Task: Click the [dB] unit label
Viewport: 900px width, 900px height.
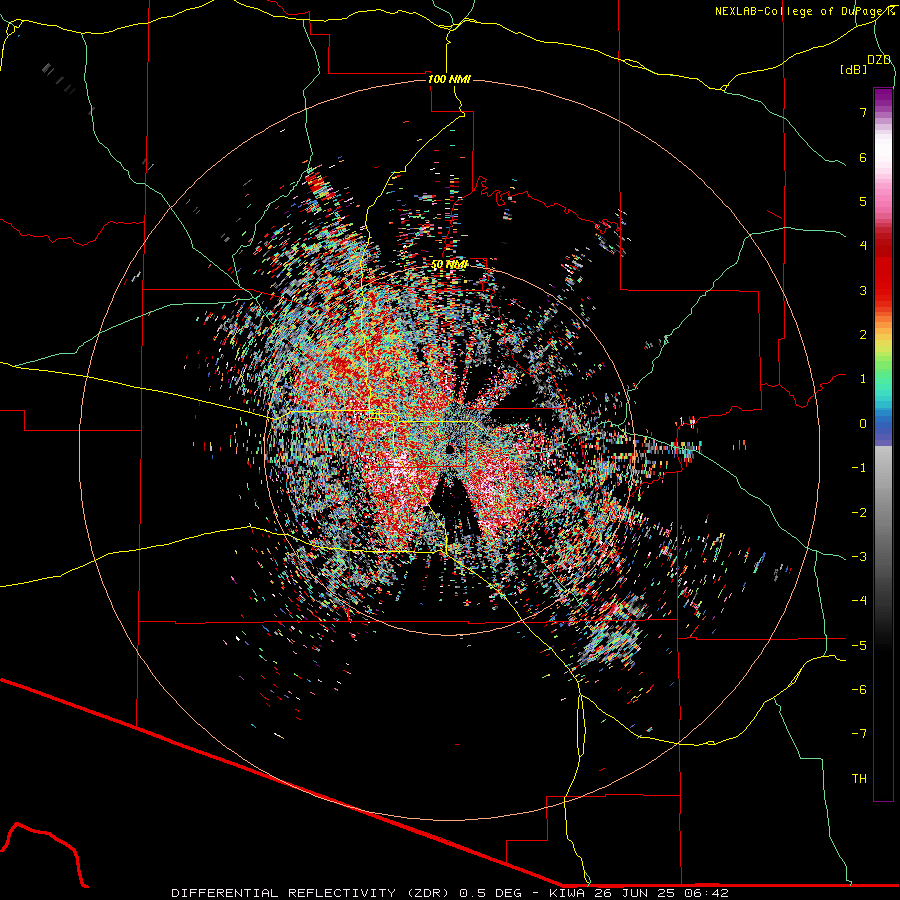Action: tap(854, 70)
